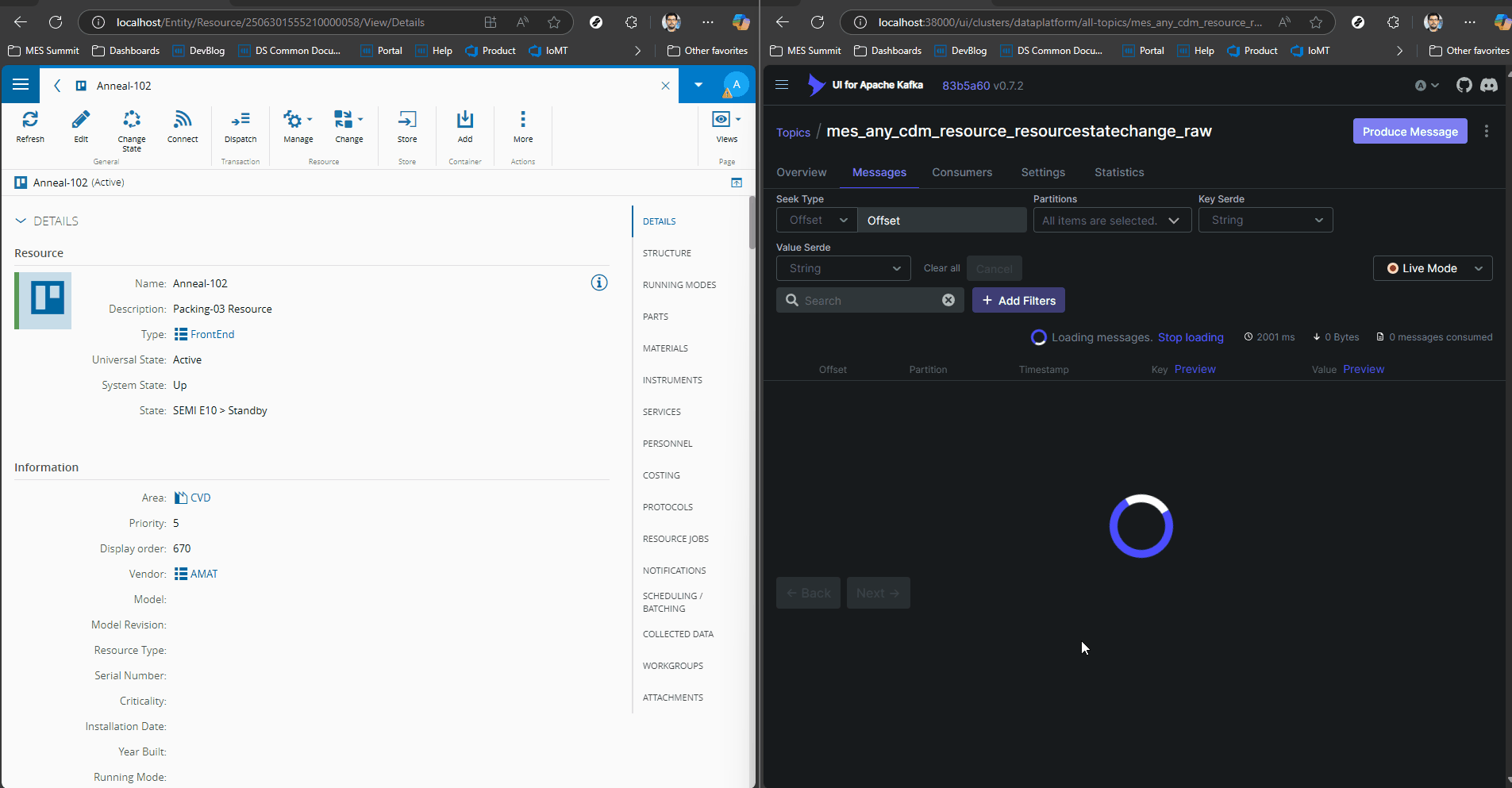Click the Edit pencil icon
Screen dimensions: 1512x788
(x=81, y=120)
